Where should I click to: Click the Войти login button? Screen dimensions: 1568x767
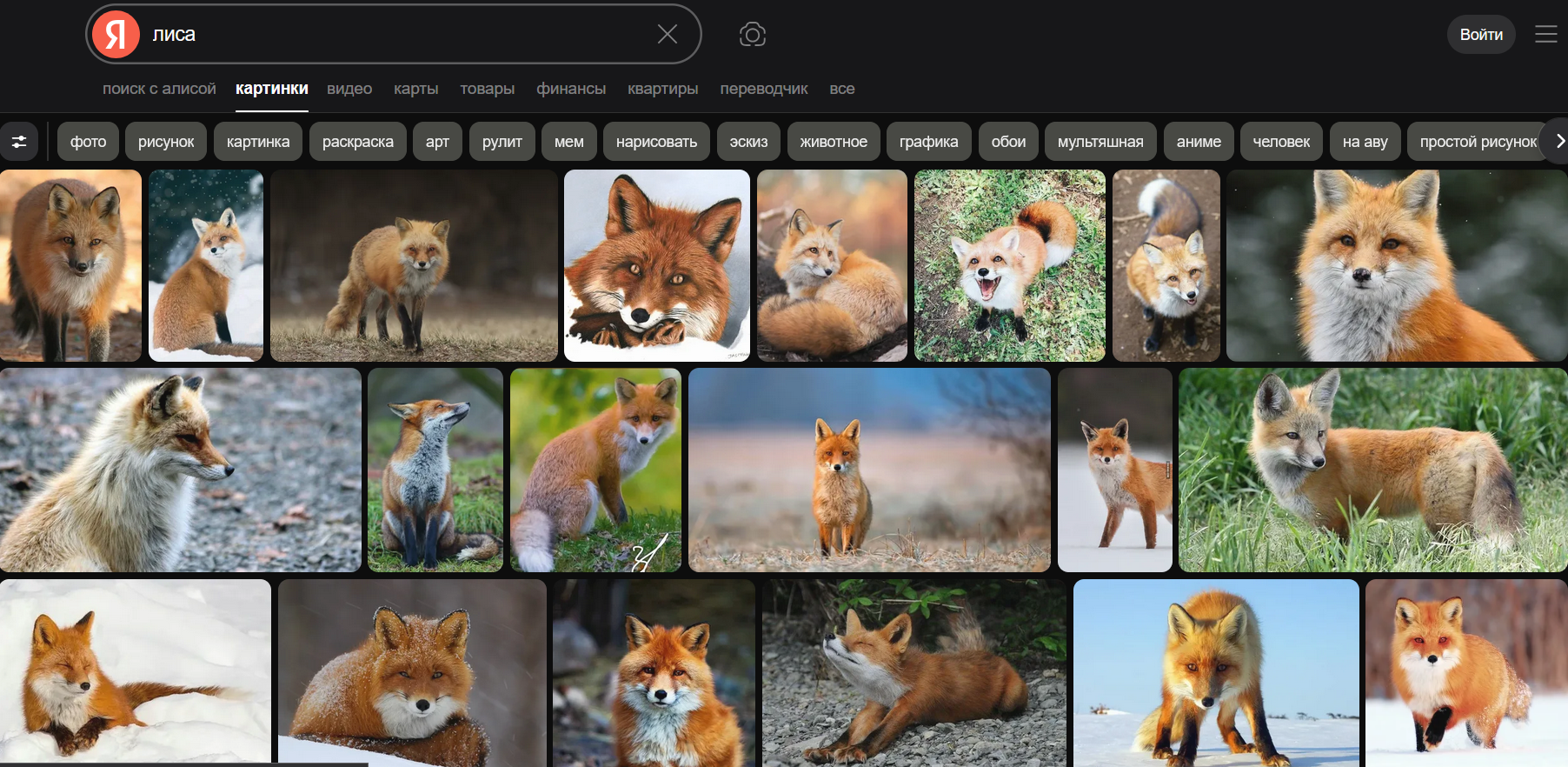(x=1481, y=35)
